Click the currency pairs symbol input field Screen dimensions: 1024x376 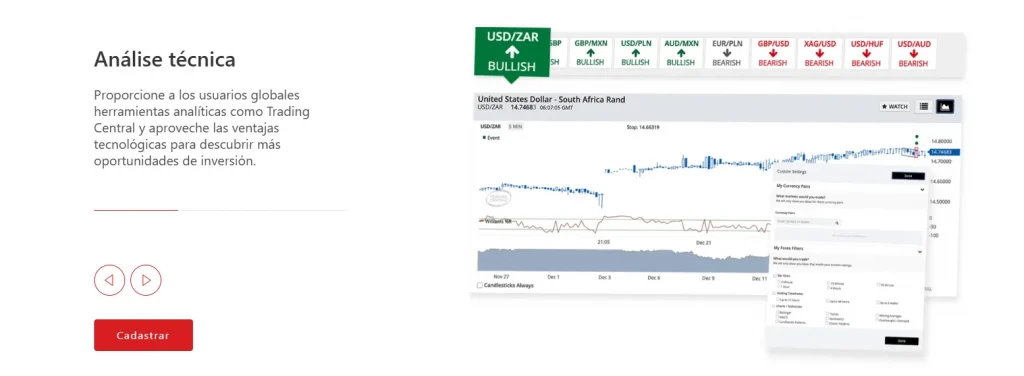808,223
